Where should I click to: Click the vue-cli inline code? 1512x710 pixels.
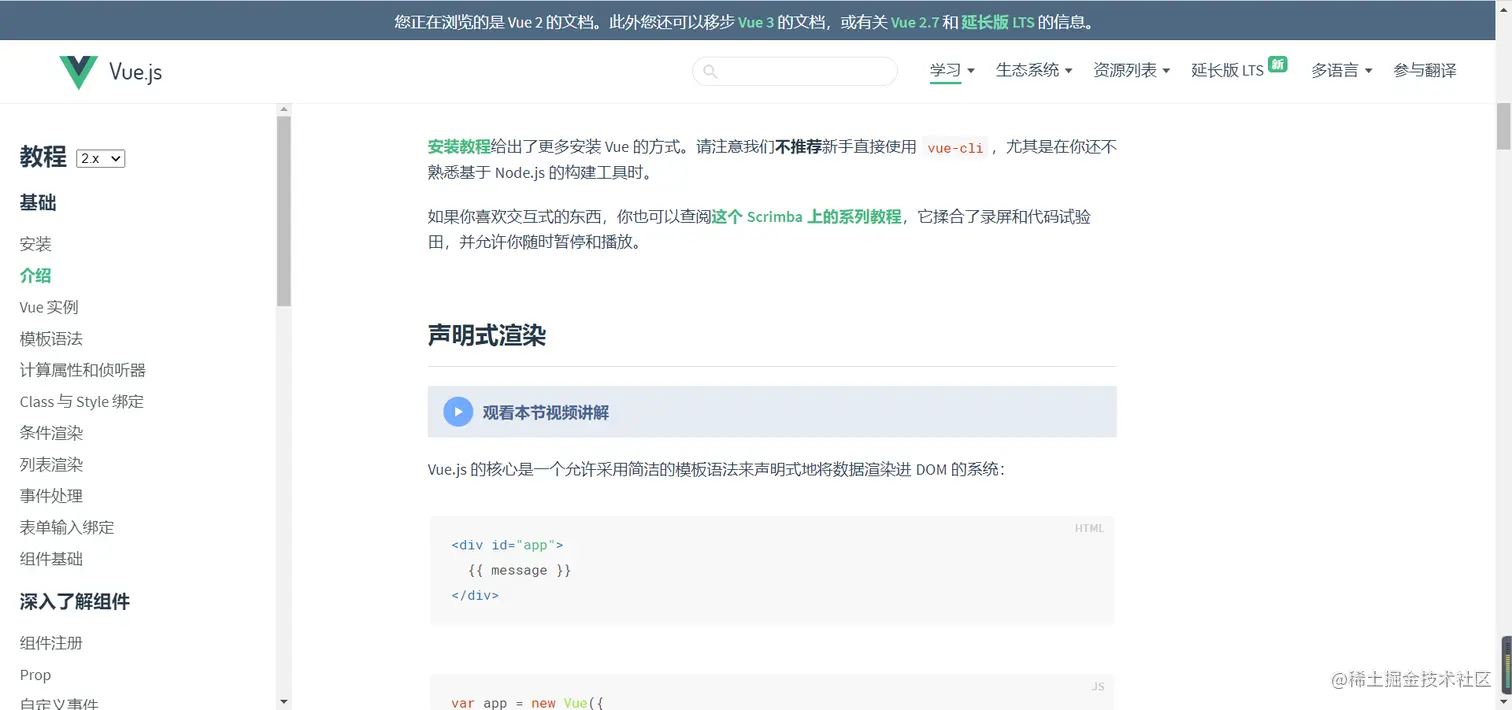point(956,147)
